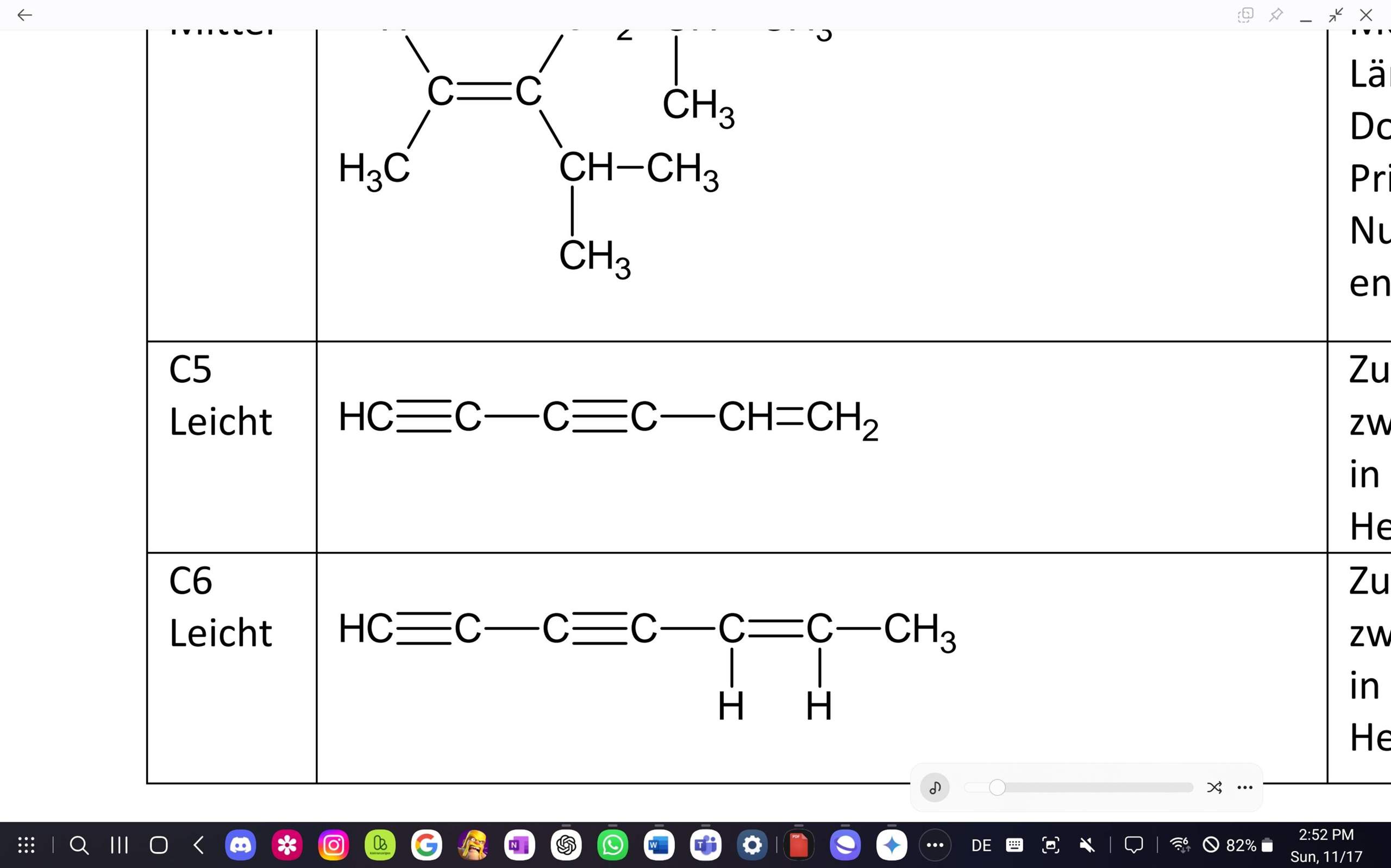This screenshot has height=868, width=1391.
Task: Click the music playback progress slider
Action: coord(1079,788)
